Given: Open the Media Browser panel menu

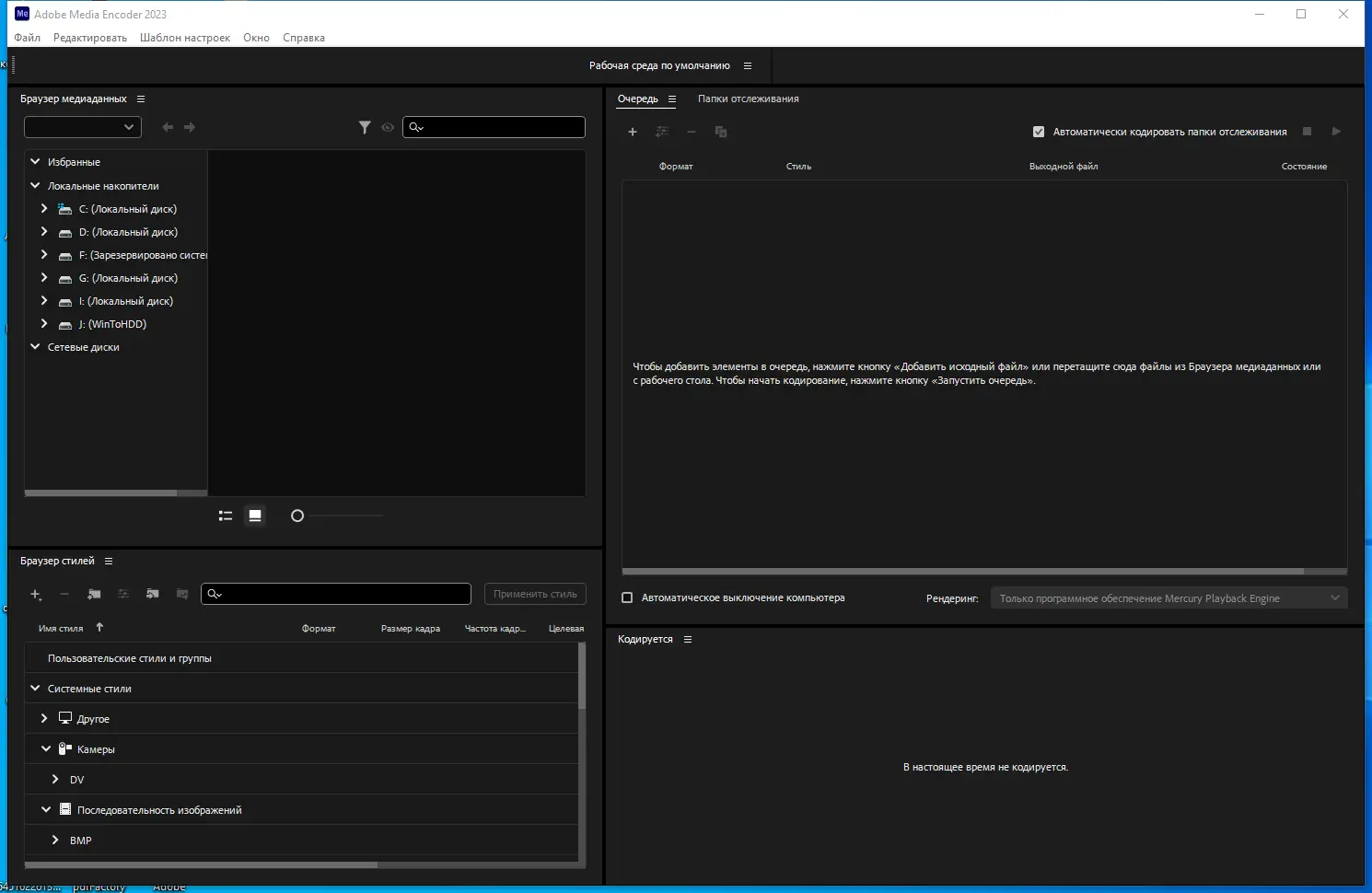Looking at the screenshot, I should pyautogui.click(x=141, y=99).
